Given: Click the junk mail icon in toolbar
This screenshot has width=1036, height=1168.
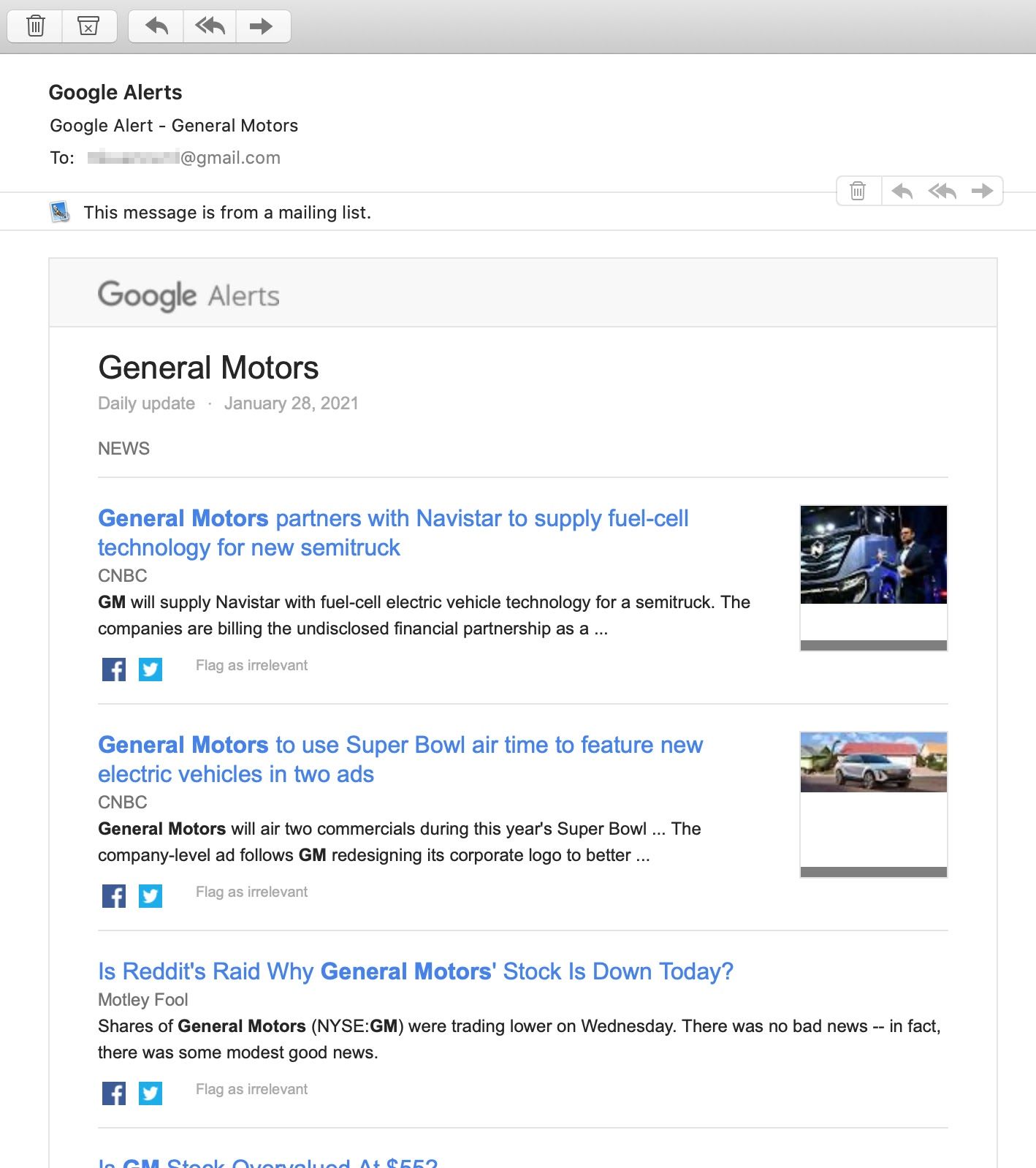Looking at the screenshot, I should click(x=88, y=26).
